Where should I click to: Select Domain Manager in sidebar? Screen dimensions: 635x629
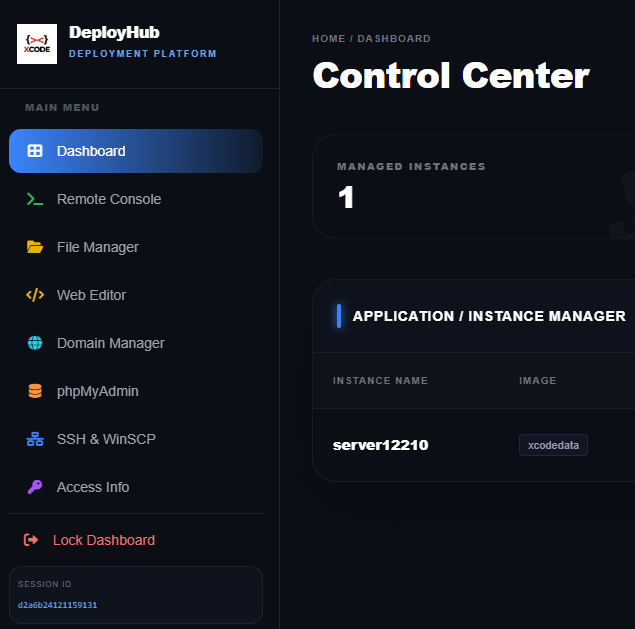point(136,343)
